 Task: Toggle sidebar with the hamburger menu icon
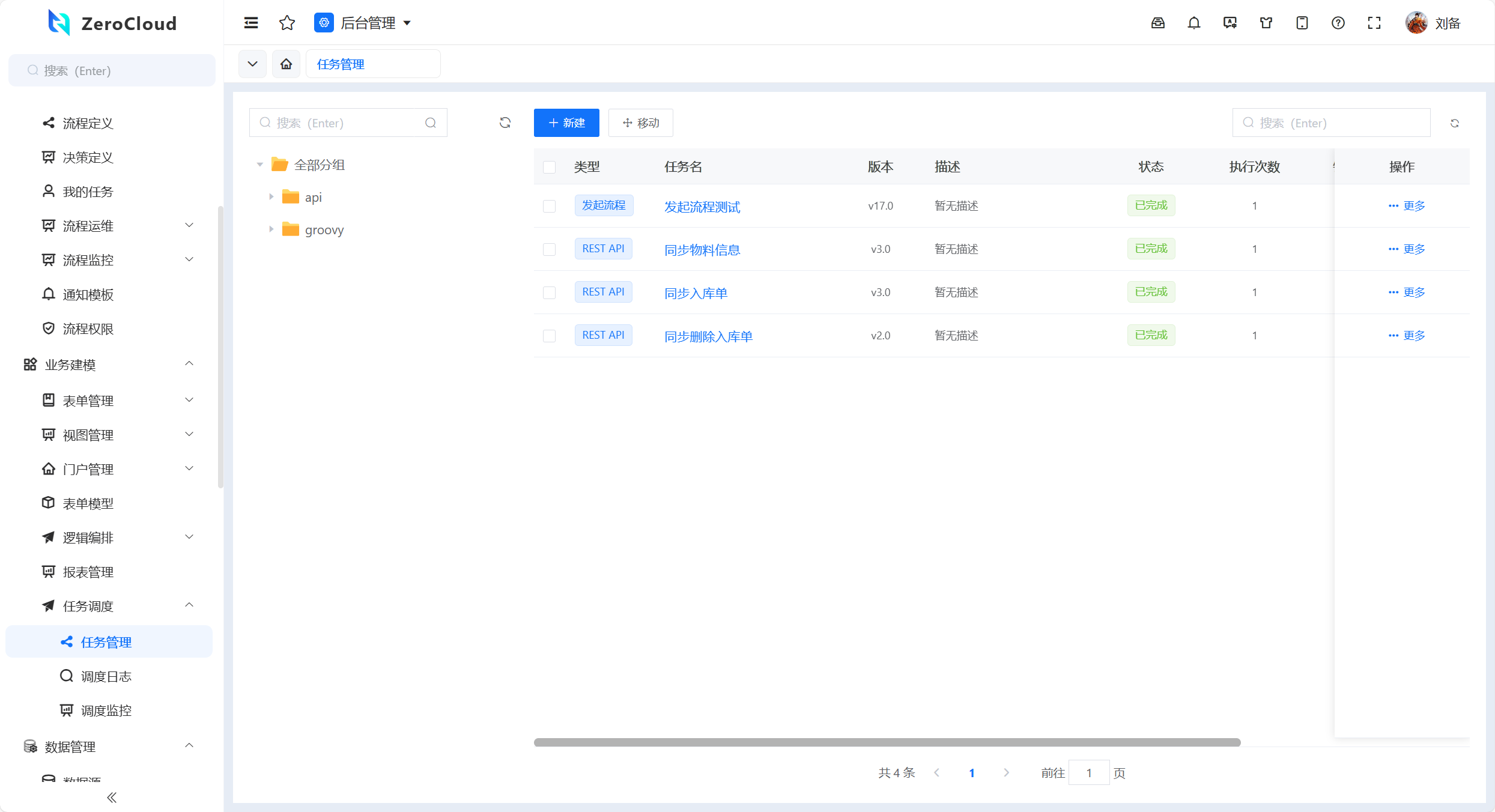point(251,23)
